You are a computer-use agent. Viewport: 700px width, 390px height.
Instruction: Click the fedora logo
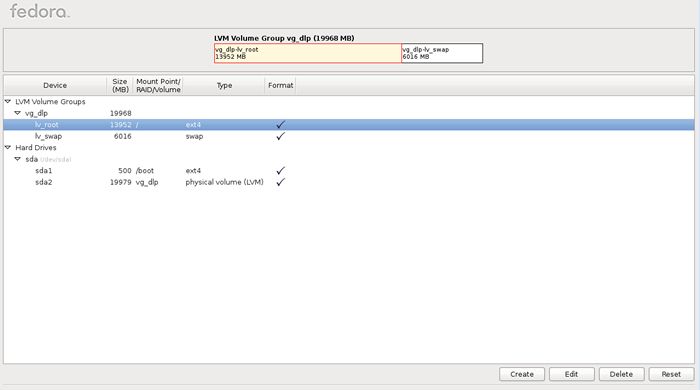40,11
